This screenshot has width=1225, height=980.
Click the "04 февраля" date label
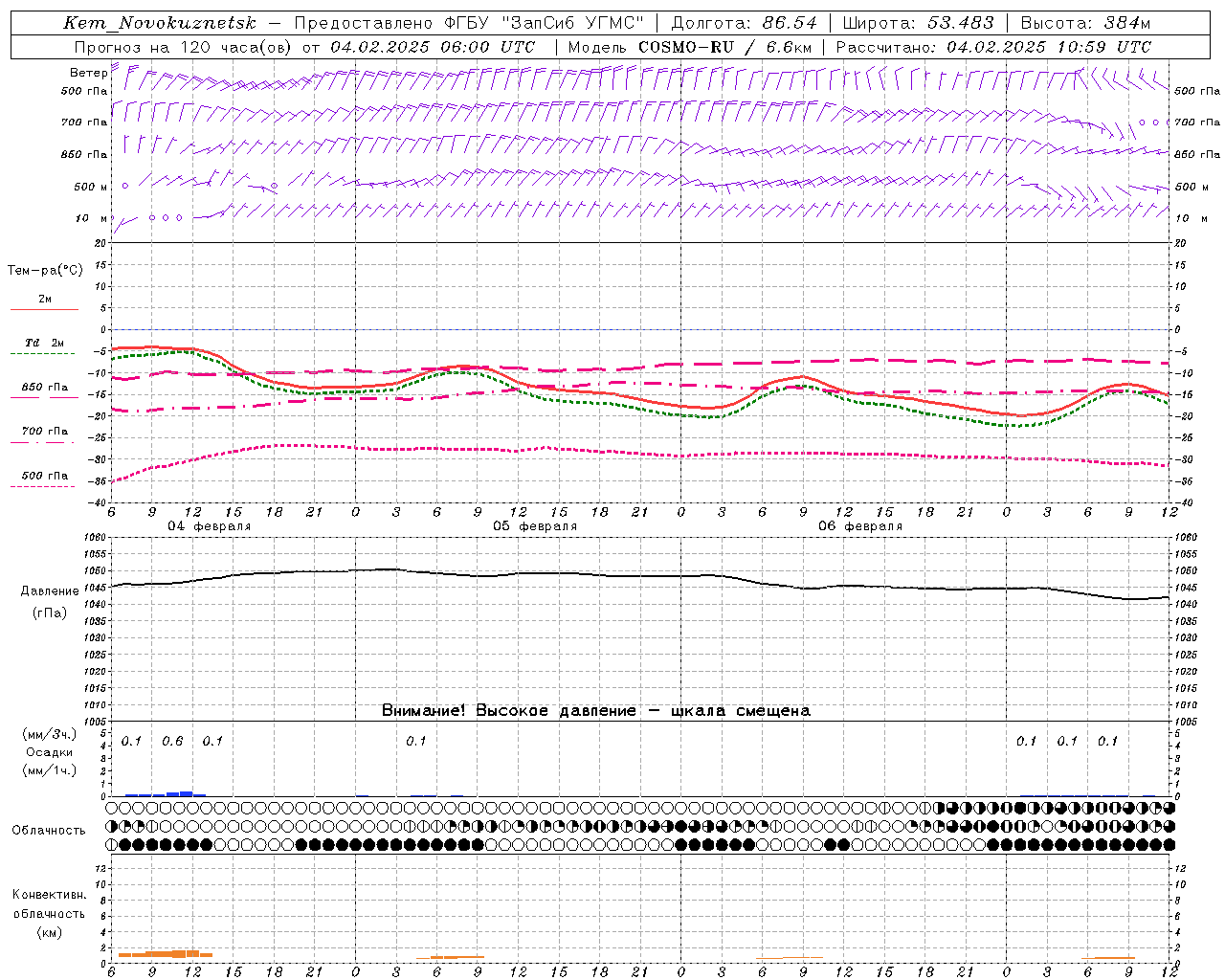click(210, 526)
